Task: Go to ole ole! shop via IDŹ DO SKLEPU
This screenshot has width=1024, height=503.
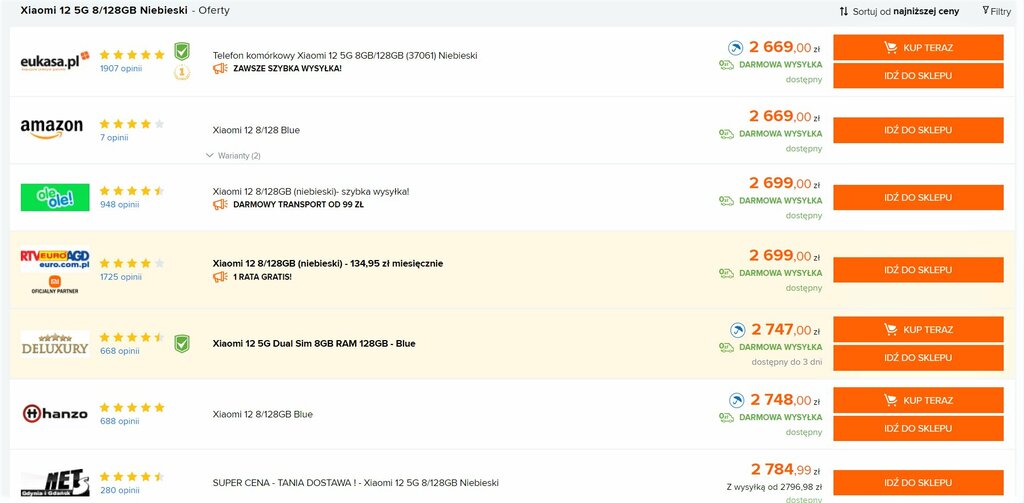Action: tap(918, 197)
